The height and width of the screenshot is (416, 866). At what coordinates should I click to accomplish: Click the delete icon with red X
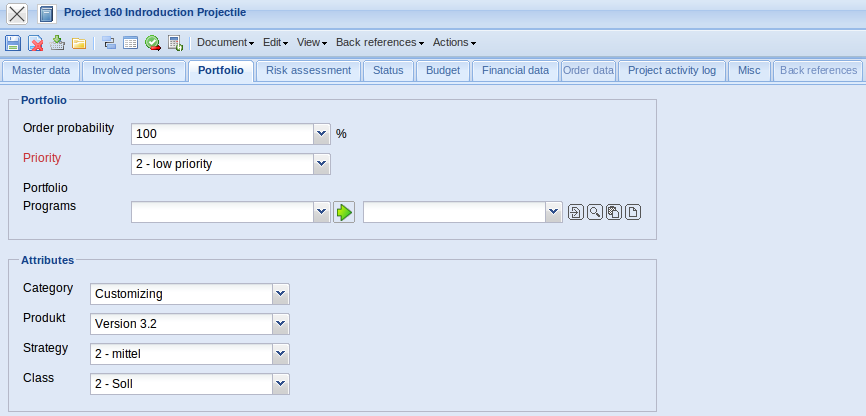click(x=35, y=43)
